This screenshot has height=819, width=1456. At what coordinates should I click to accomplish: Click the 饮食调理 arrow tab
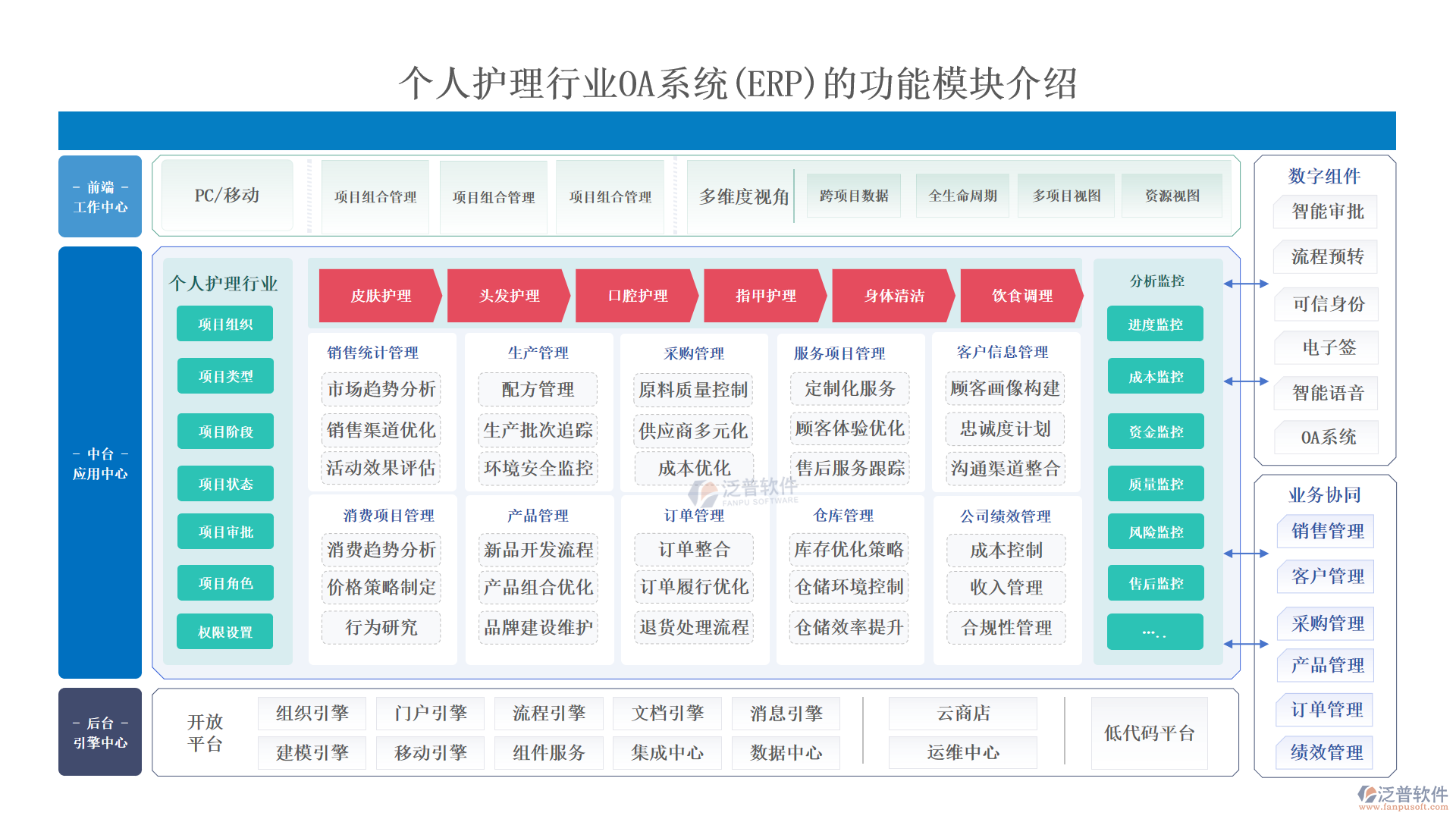pos(1021,296)
